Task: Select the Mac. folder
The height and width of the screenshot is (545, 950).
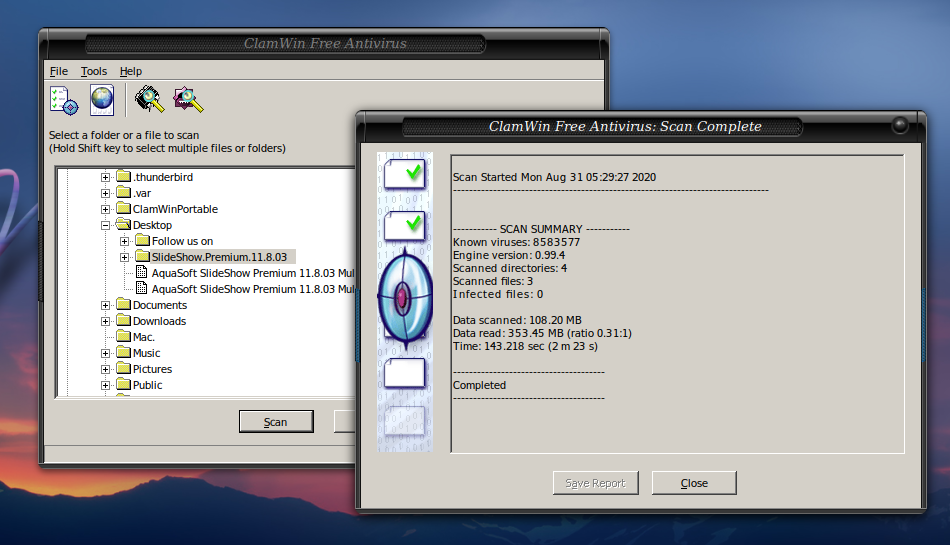Action: (144, 337)
